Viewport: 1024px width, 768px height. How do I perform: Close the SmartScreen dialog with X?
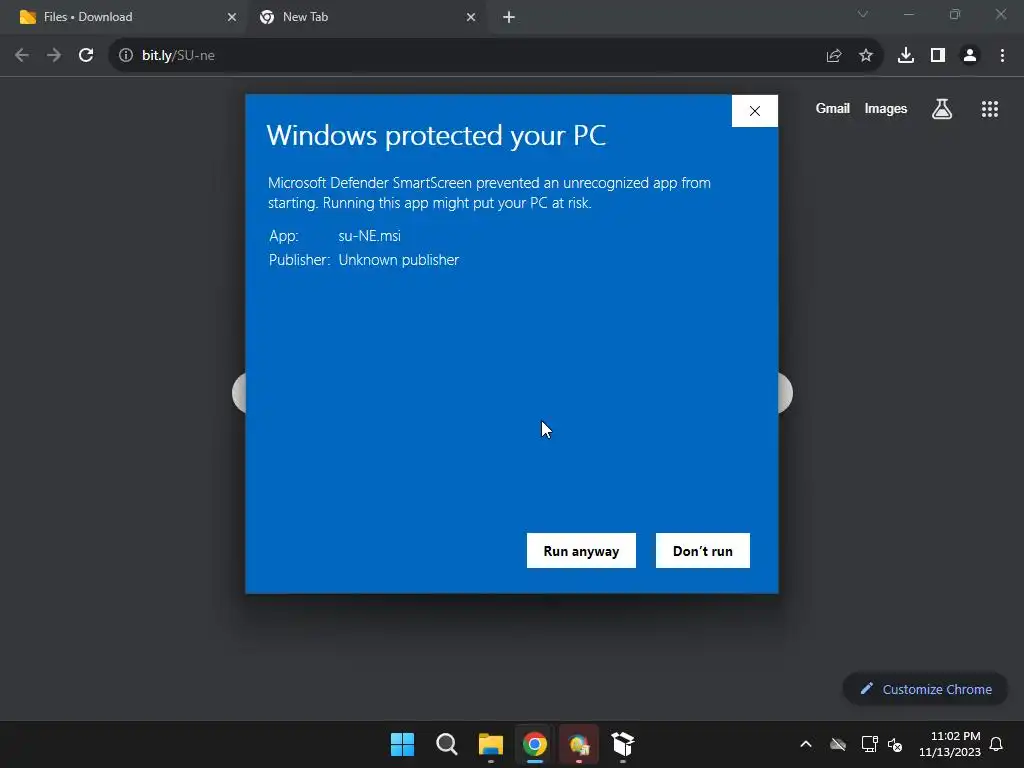[x=754, y=111]
